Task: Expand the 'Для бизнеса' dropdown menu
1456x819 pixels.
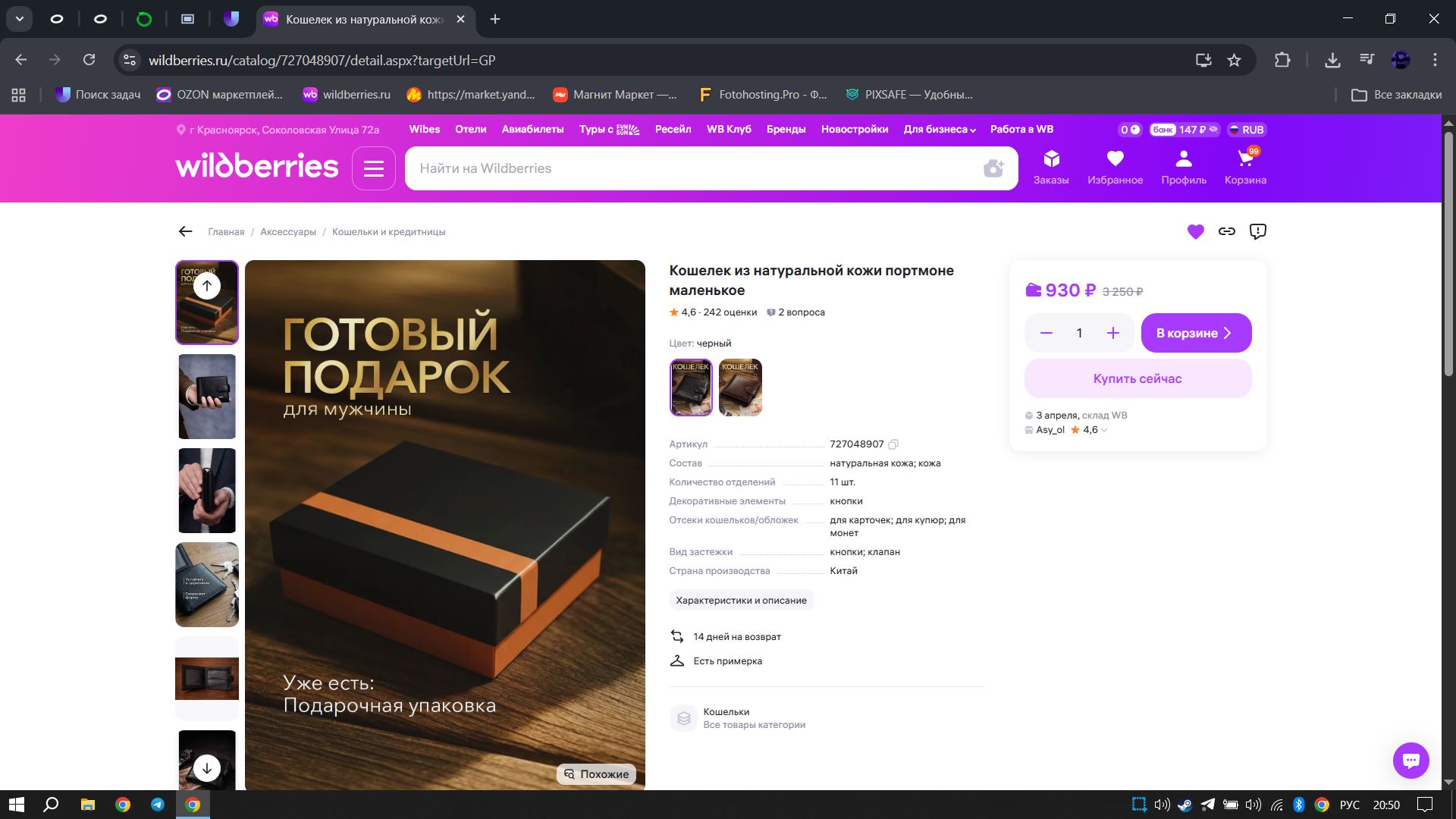Action: [939, 130]
